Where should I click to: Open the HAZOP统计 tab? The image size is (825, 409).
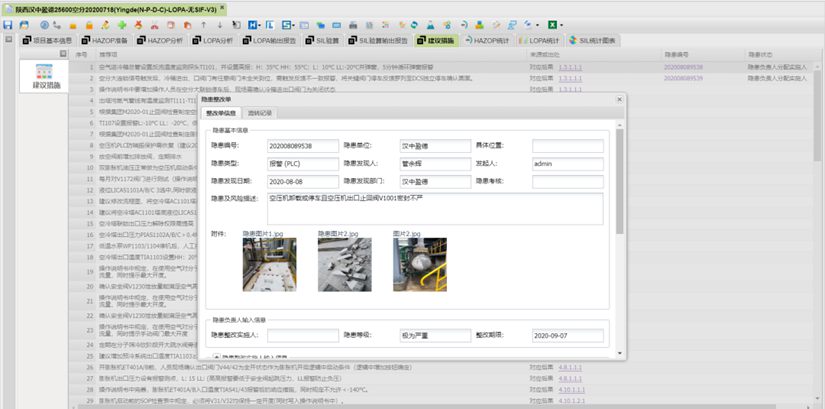(x=486, y=41)
